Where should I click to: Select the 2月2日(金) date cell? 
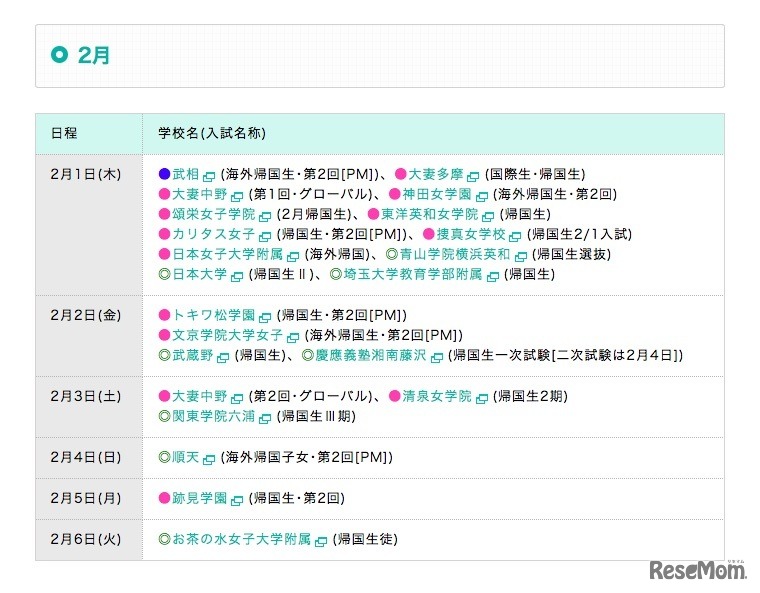[89, 336]
